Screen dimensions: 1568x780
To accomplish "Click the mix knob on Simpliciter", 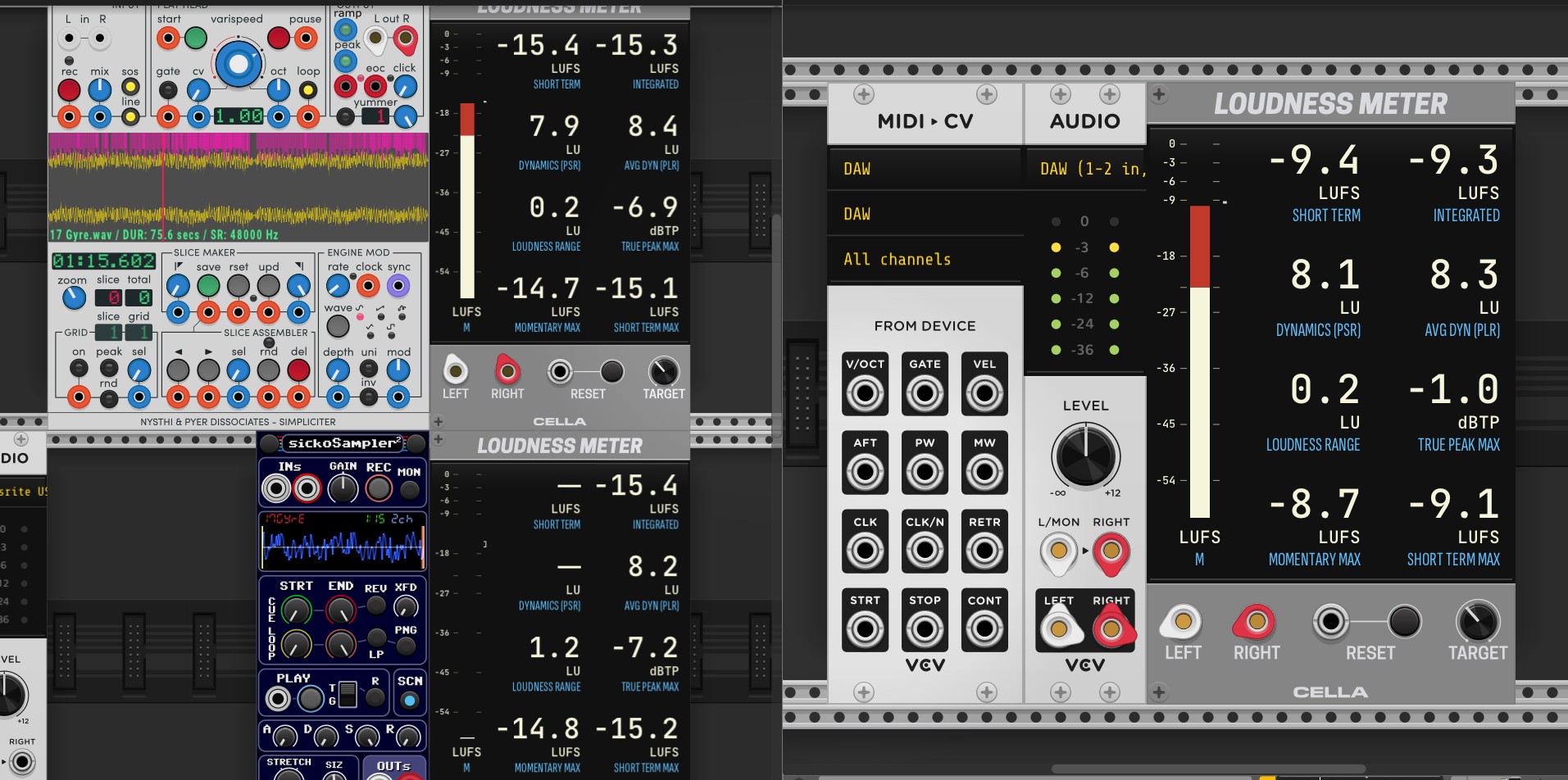I will pyautogui.click(x=99, y=89).
